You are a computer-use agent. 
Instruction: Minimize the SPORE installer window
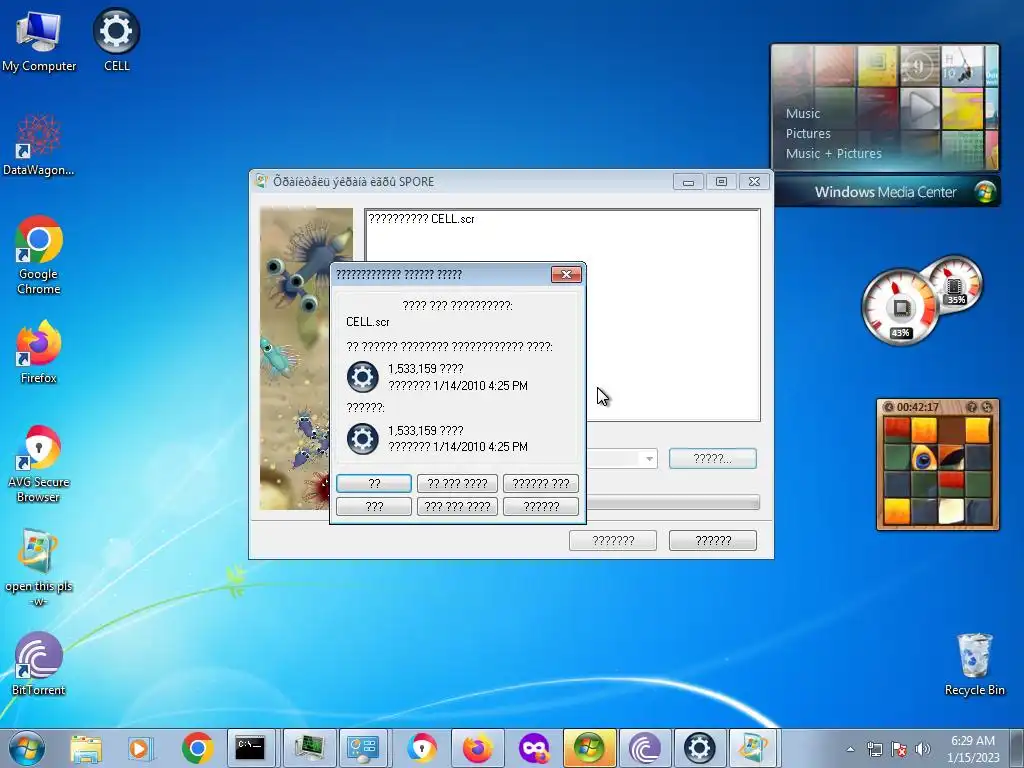(x=688, y=182)
